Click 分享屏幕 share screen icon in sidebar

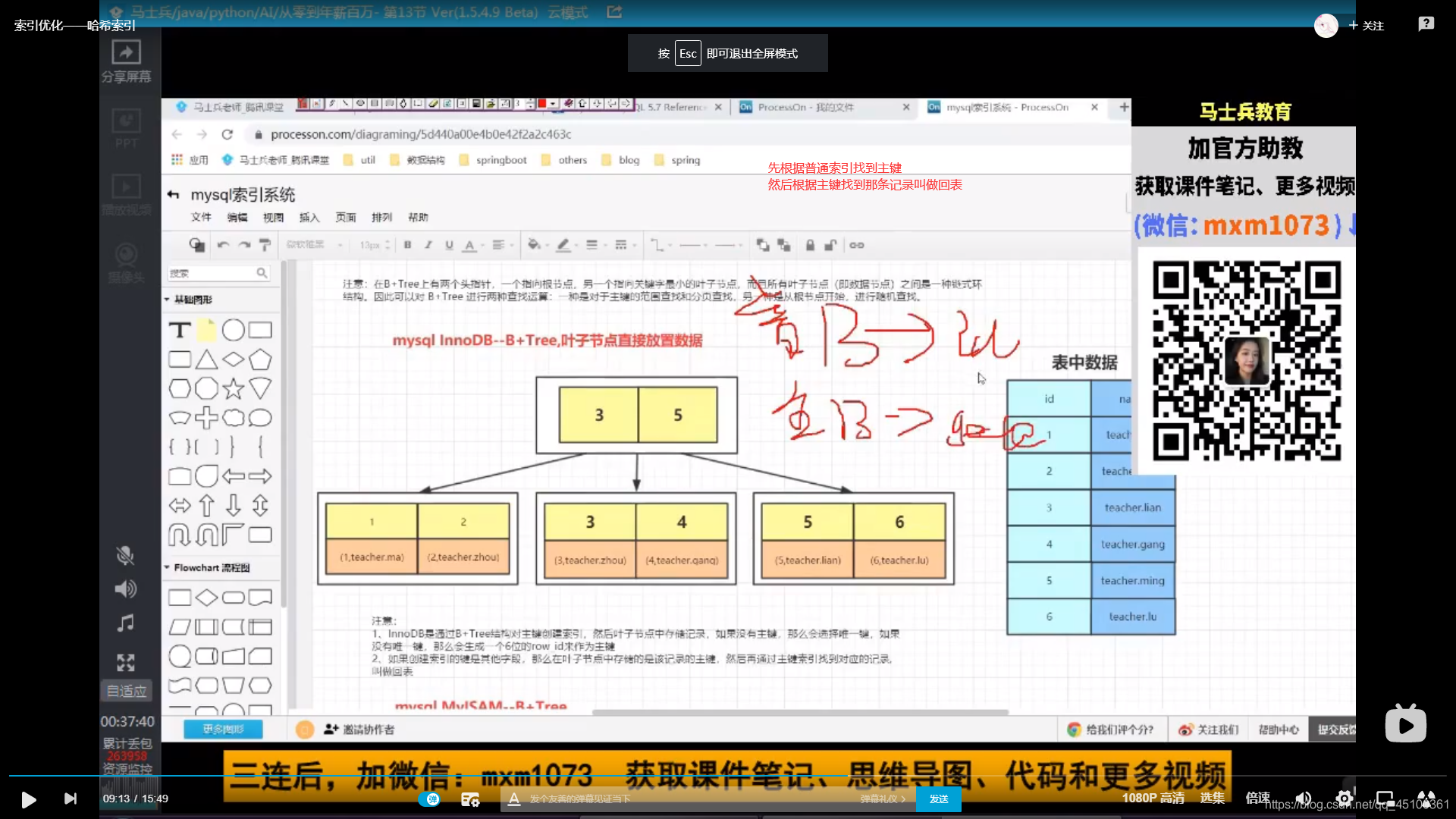[126, 61]
